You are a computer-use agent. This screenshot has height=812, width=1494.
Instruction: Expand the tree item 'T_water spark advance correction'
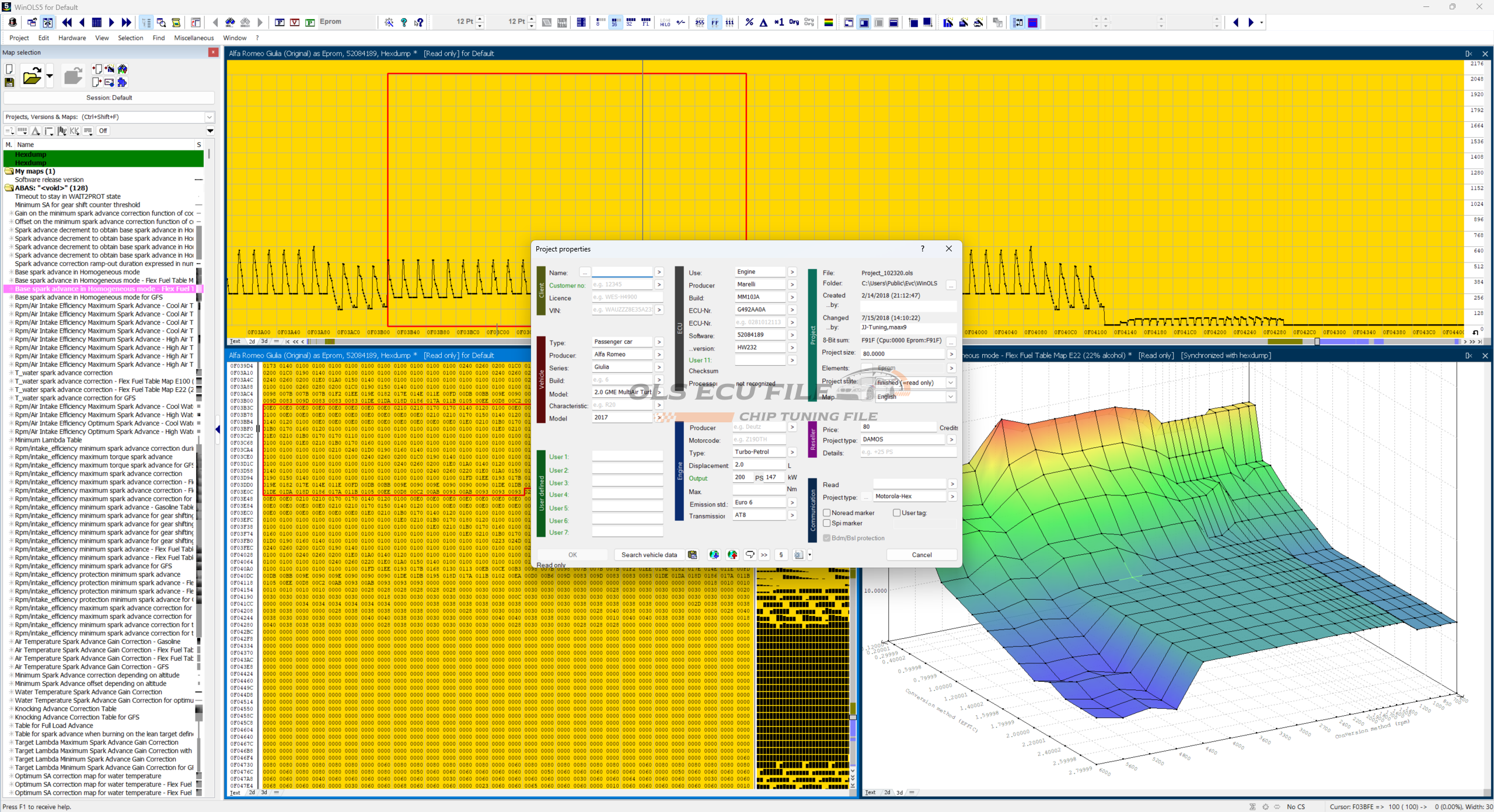pyautogui.click(x=11, y=373)
